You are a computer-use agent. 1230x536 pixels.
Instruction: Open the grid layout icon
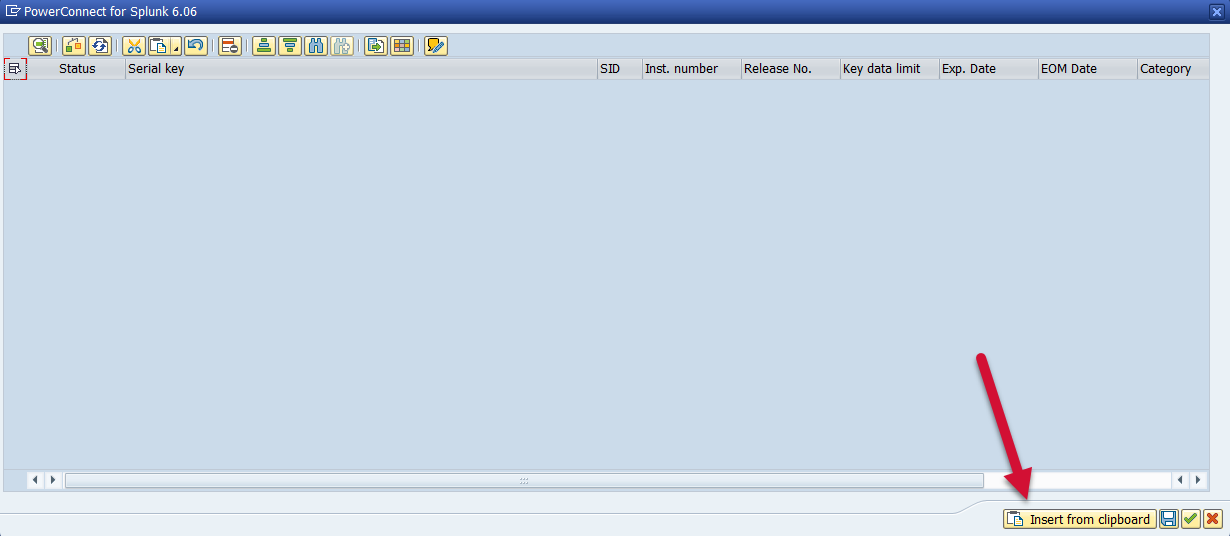(x=402, y=46)
